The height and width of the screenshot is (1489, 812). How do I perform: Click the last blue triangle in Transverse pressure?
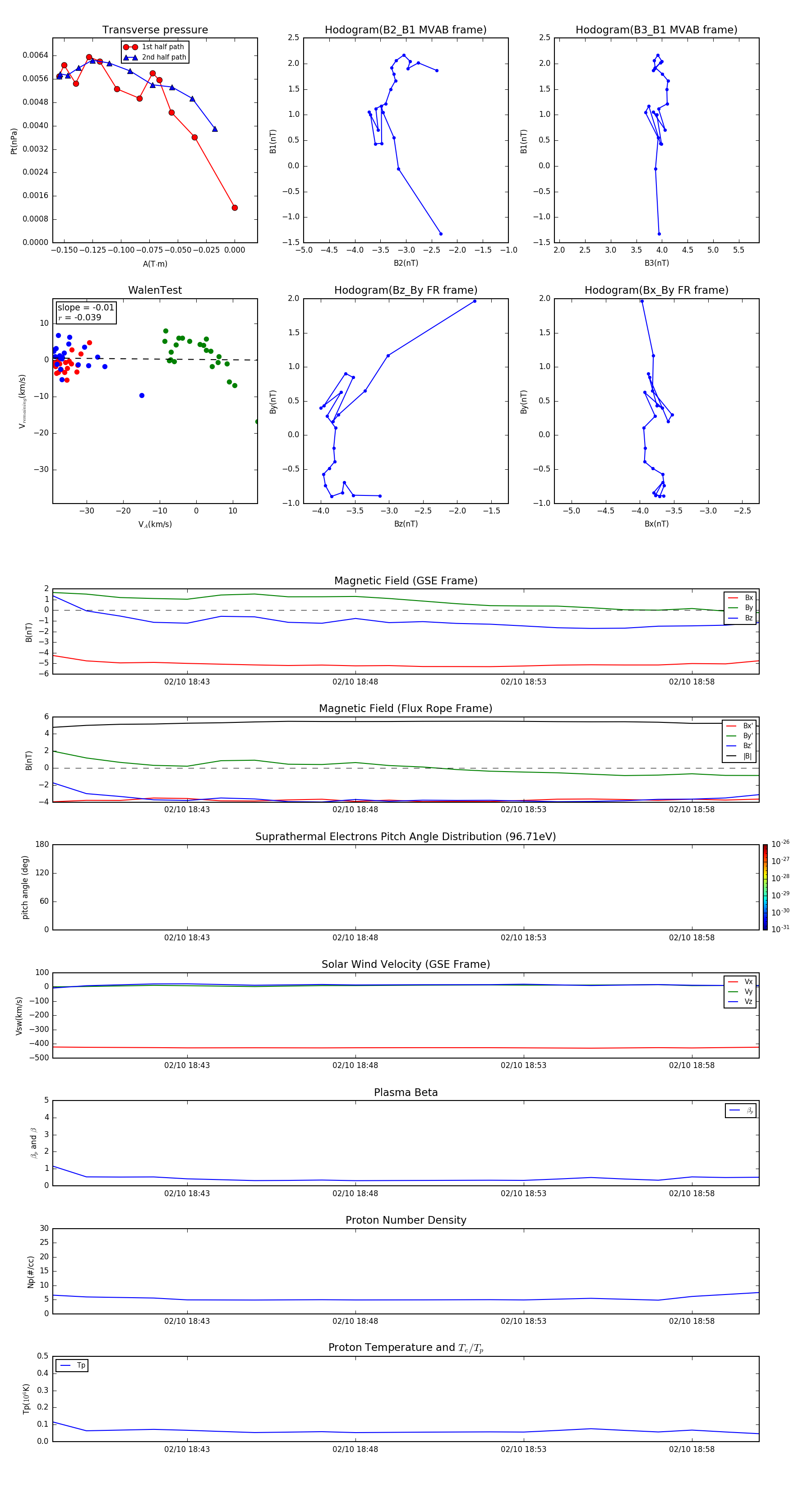click(x=214, y=129)
